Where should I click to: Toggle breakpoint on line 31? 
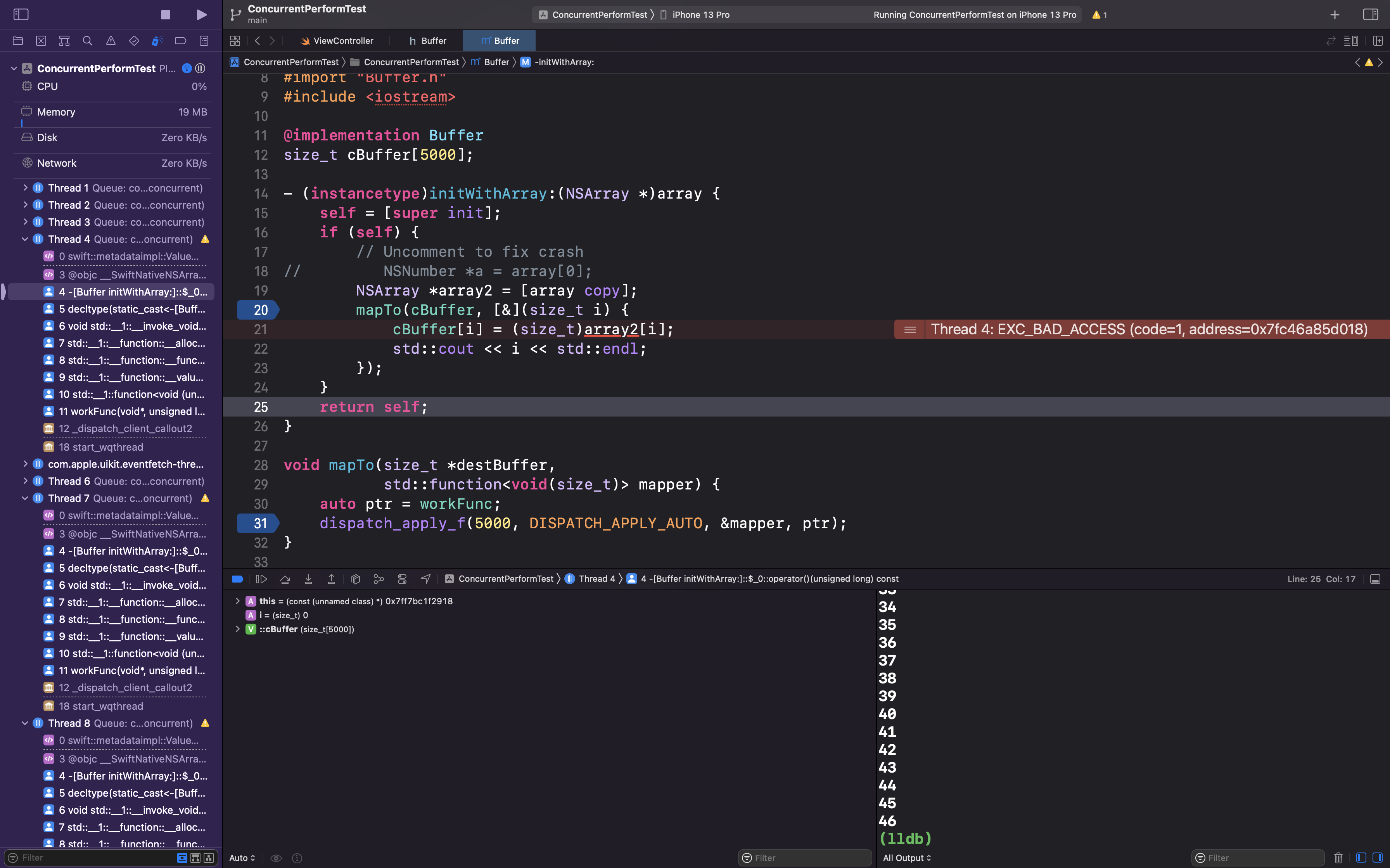pos(258,523)
